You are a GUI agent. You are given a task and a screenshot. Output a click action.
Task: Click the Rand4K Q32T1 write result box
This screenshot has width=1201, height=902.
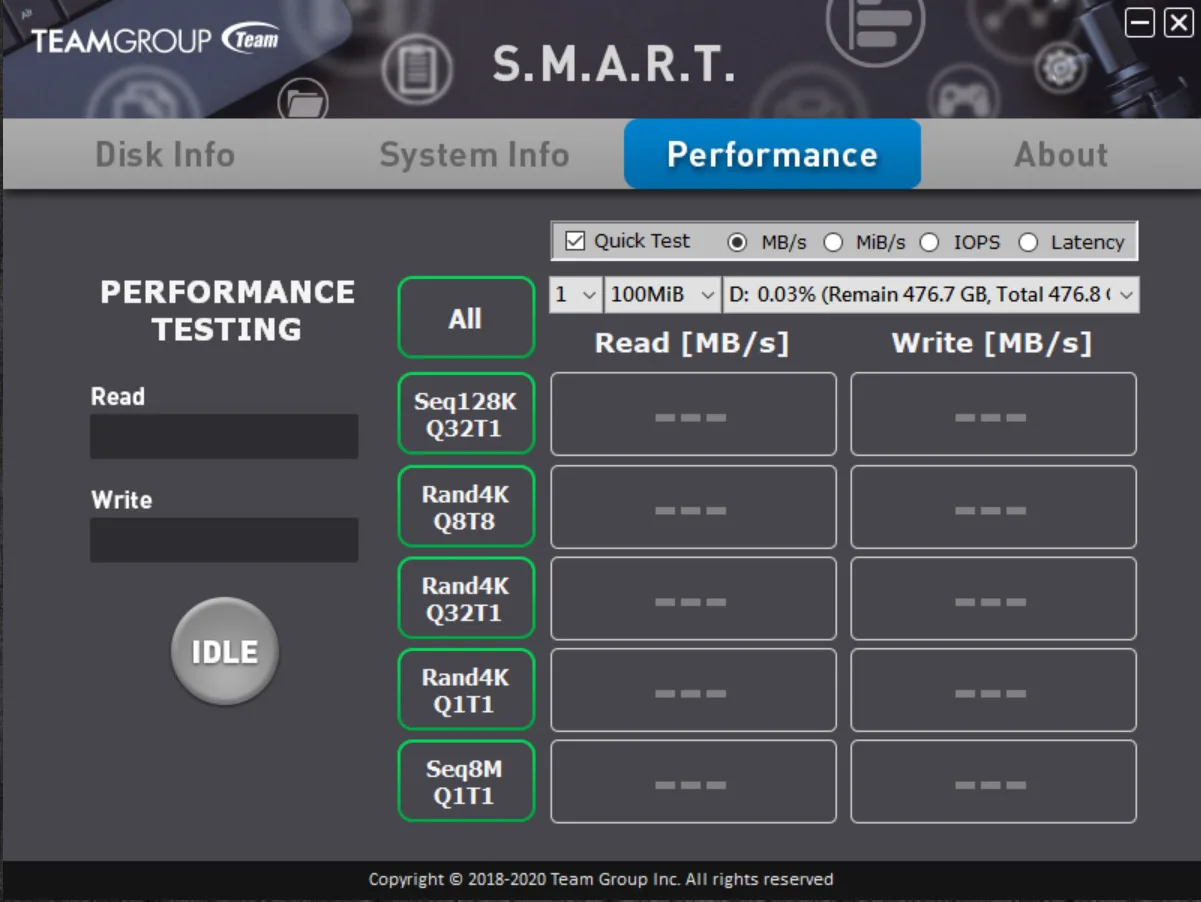[x=993, y=598]
